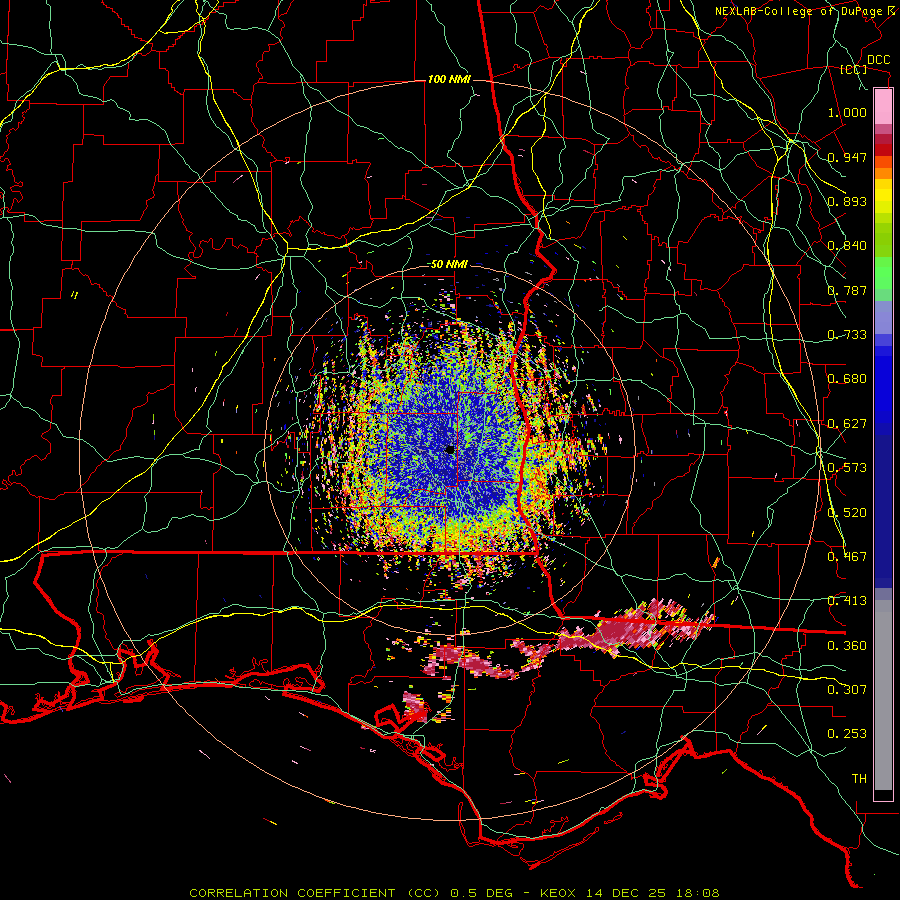Click the 0.733 legend value
Screen dimensions: 900x900
pyautogui.click(x=847, y=335)
